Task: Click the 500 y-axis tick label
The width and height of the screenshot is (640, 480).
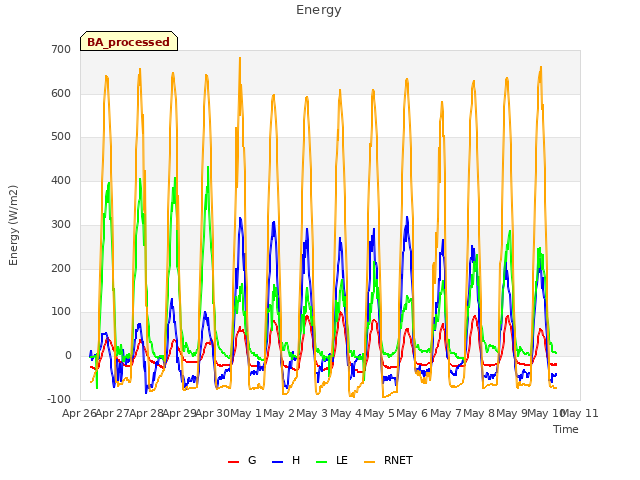Action: pyautogui.click(x=61, y=137)
